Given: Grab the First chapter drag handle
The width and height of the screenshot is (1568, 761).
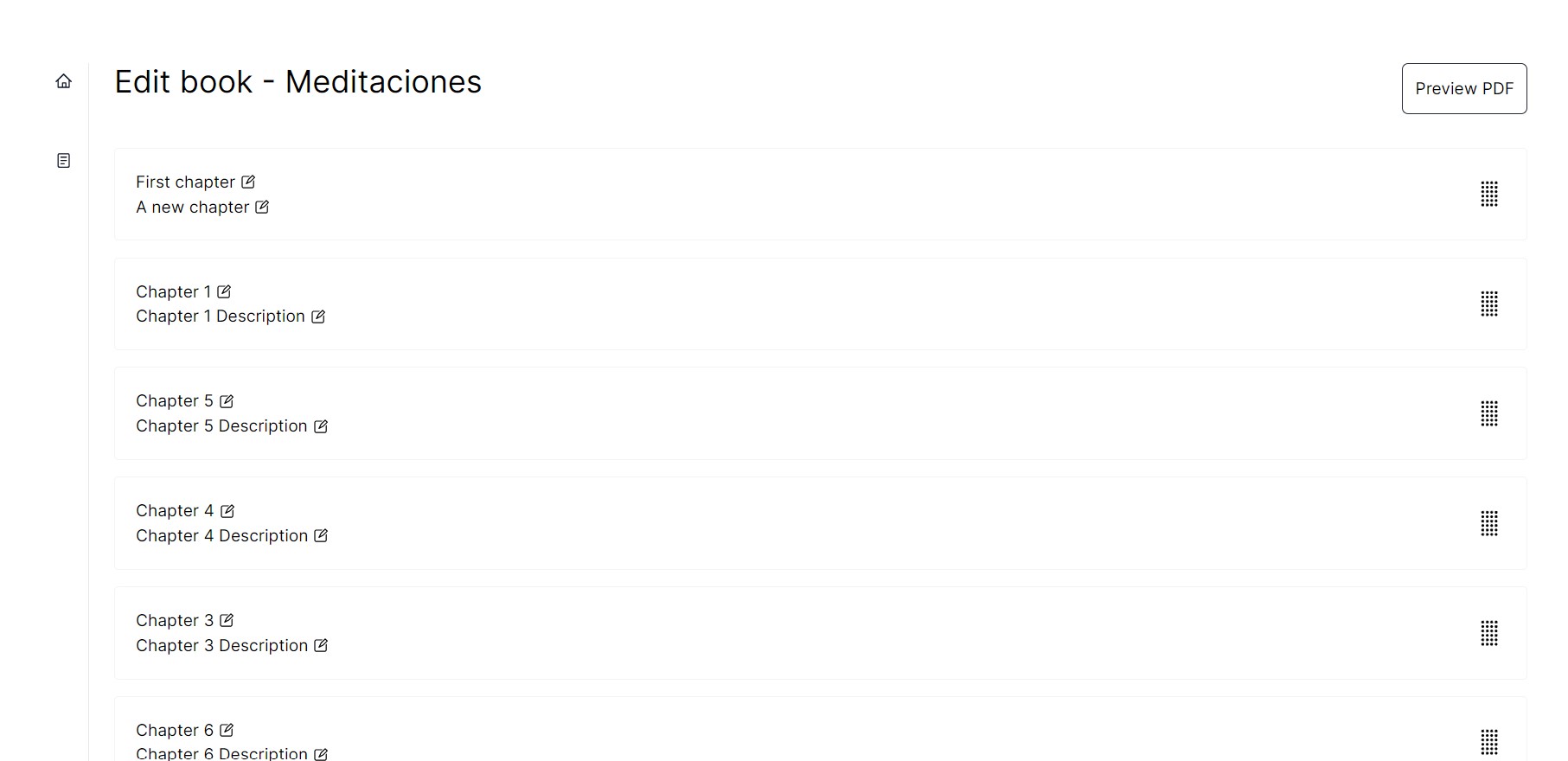Looking at the screenshot, I should tap(1488, 194).
